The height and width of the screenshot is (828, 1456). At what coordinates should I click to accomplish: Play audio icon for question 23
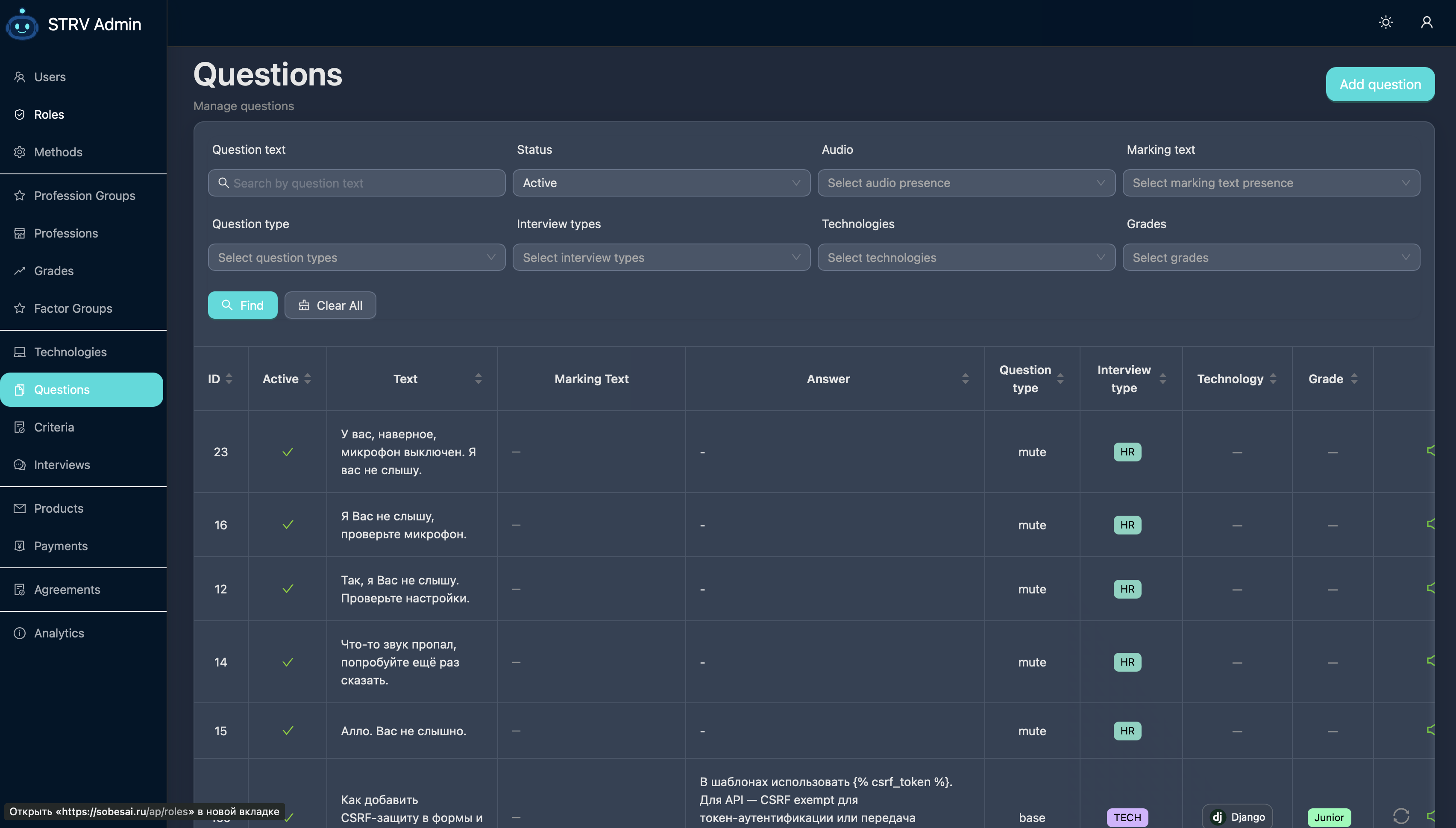pos(1430,451)
